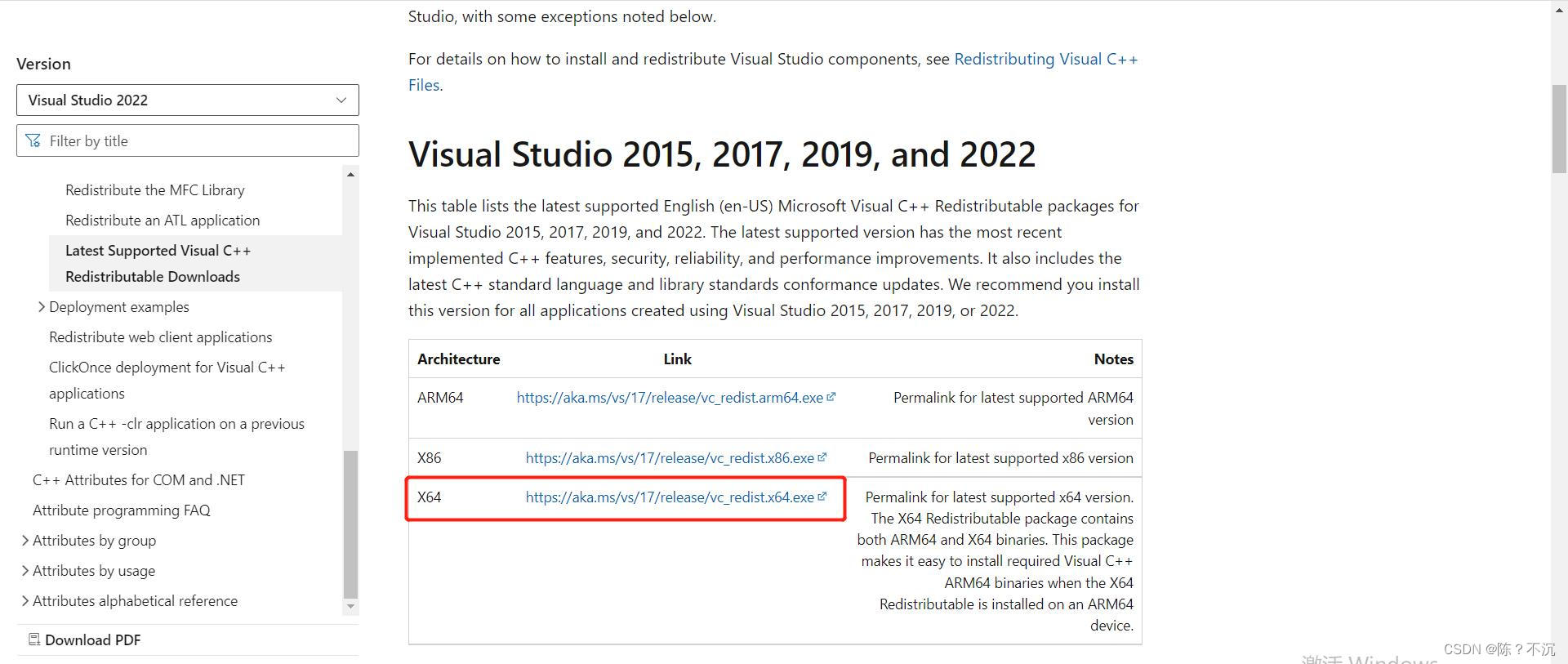The width and height of the screenshot is (1568, 664).
Task: Expand the Deployment examples node
Action: [42, 306]
